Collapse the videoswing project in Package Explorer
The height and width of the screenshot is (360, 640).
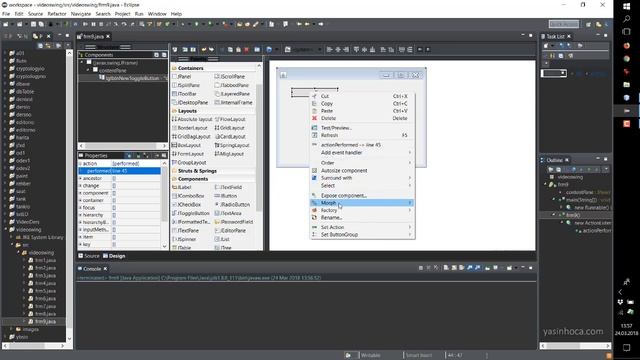tap(6, 229)
